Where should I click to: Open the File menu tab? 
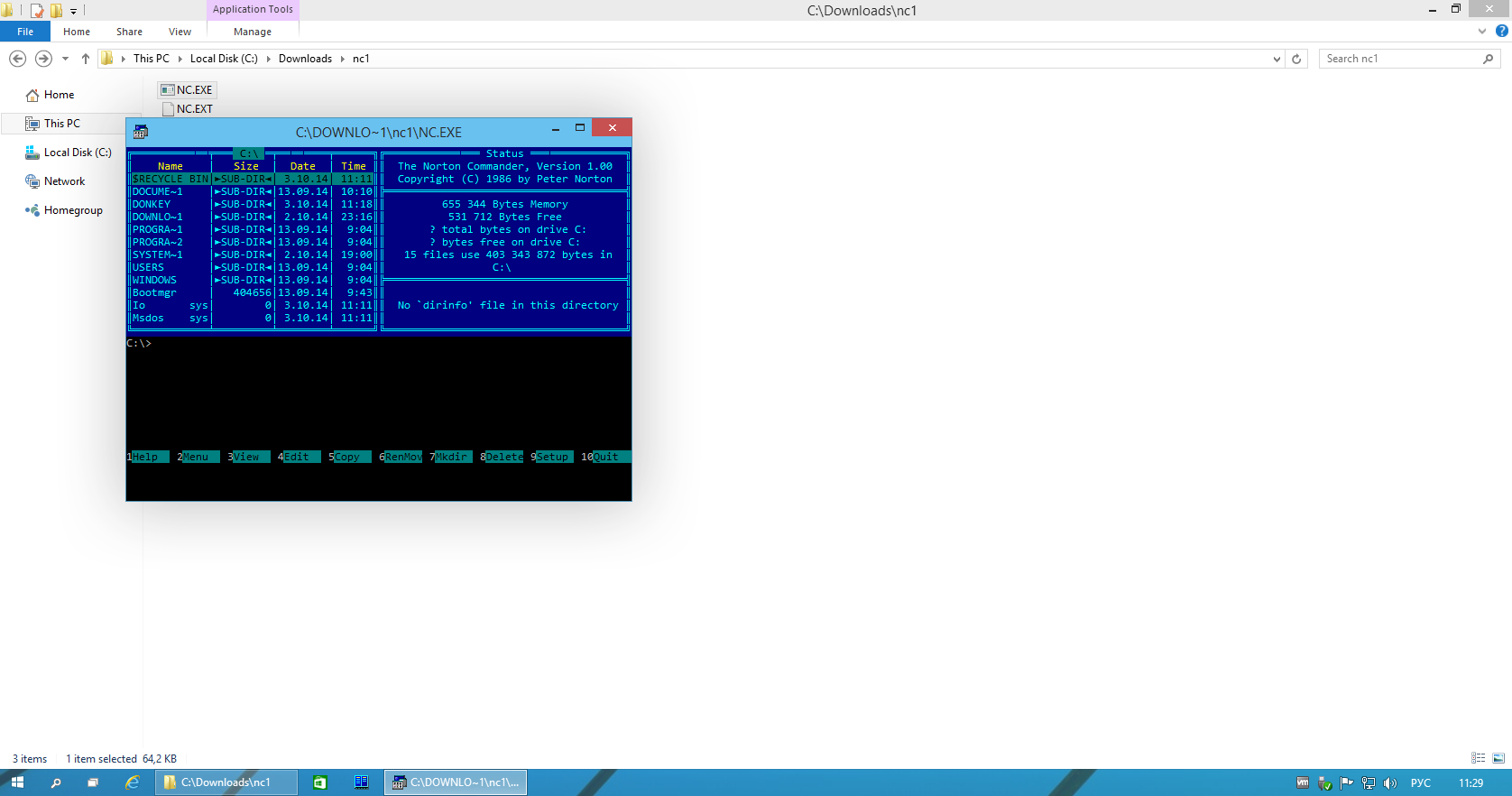point(25,32)
